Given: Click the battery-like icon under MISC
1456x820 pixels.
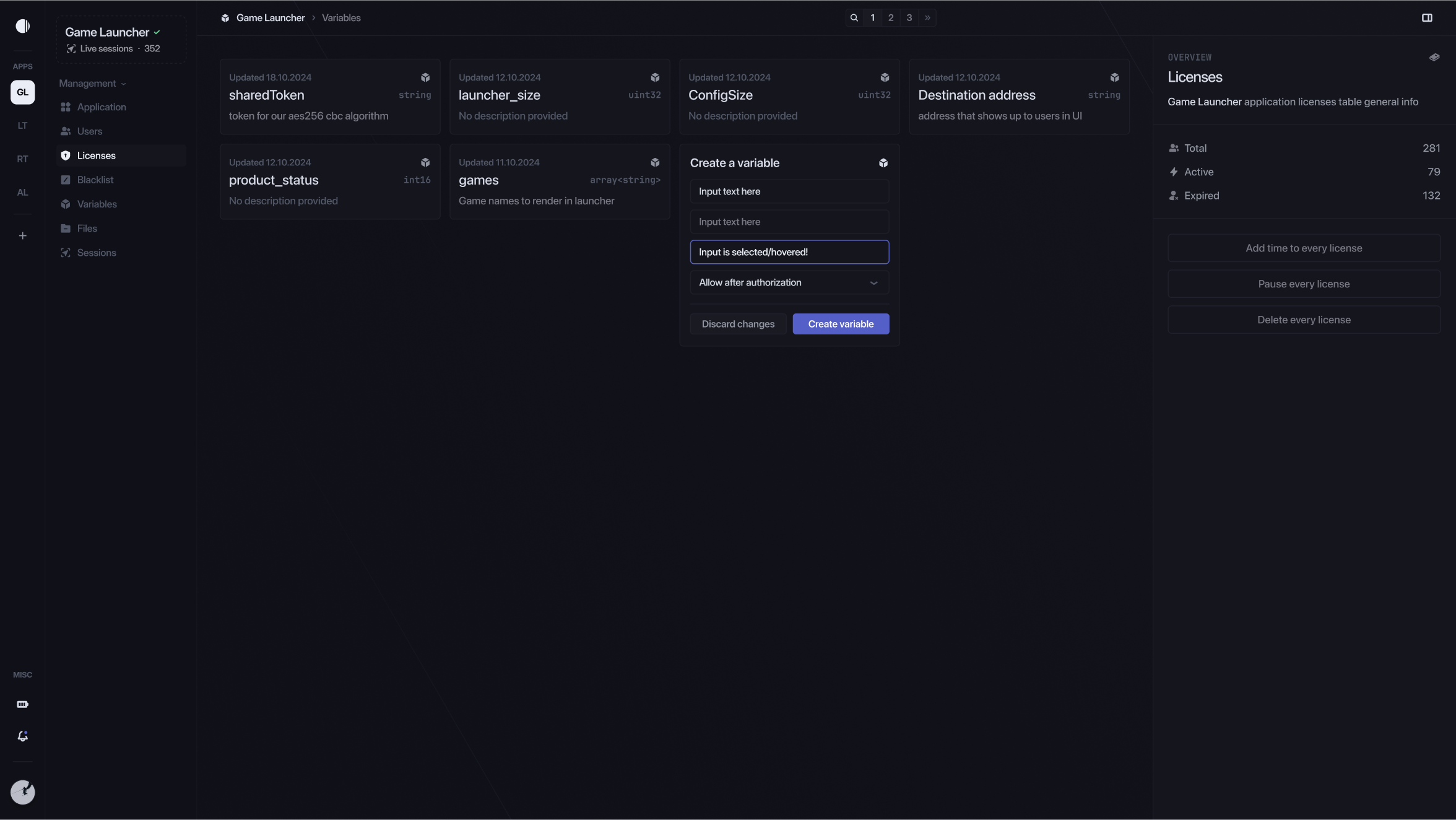Looking at the screenshot, I should [x=23, y=704].
